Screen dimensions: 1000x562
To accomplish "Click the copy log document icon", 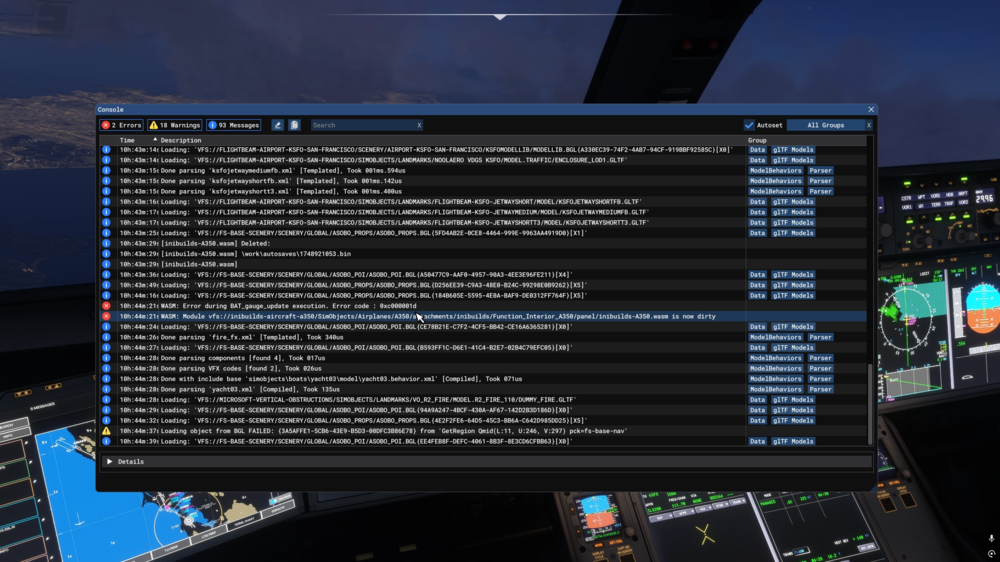I will point(294,125).
